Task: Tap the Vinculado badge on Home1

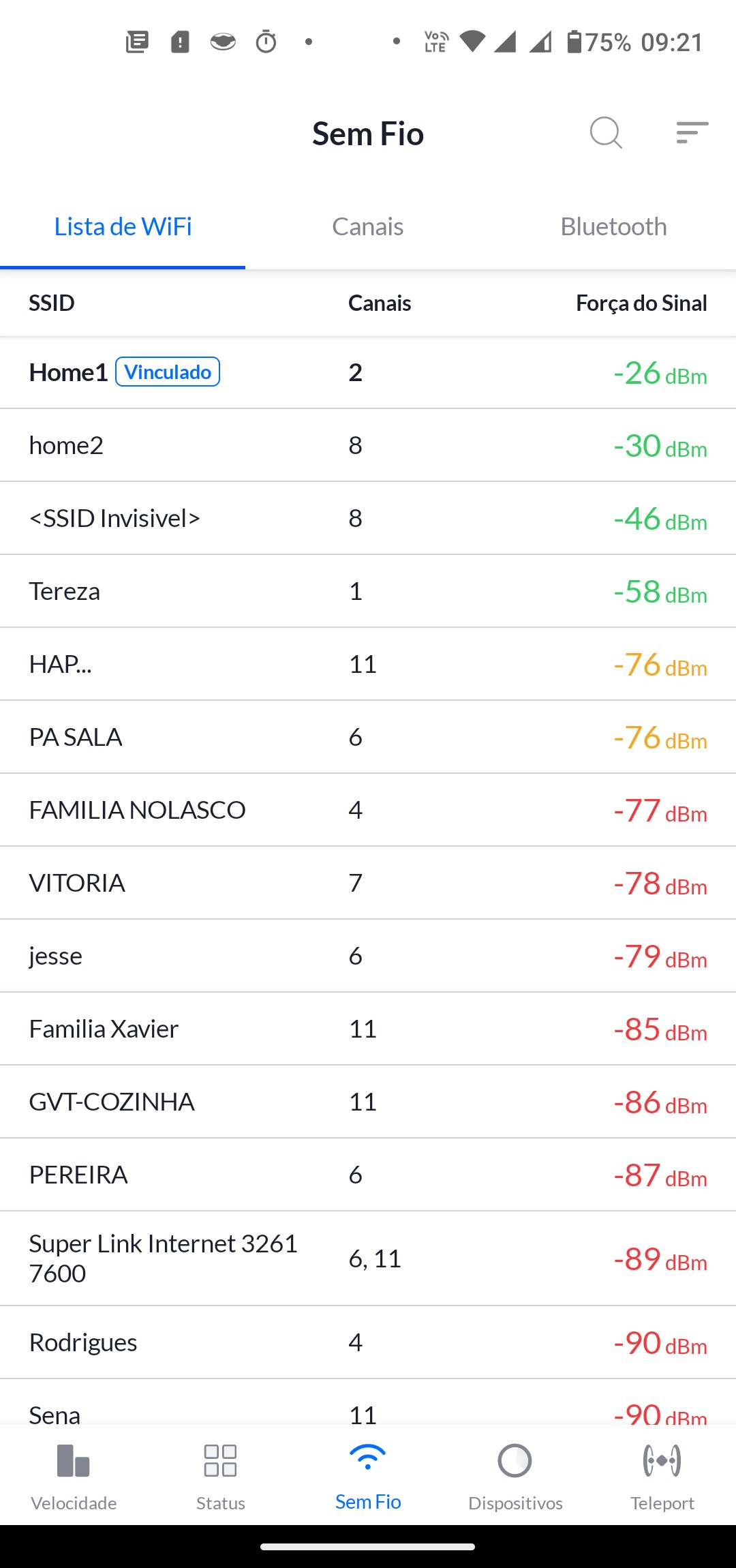Action: 168,372
